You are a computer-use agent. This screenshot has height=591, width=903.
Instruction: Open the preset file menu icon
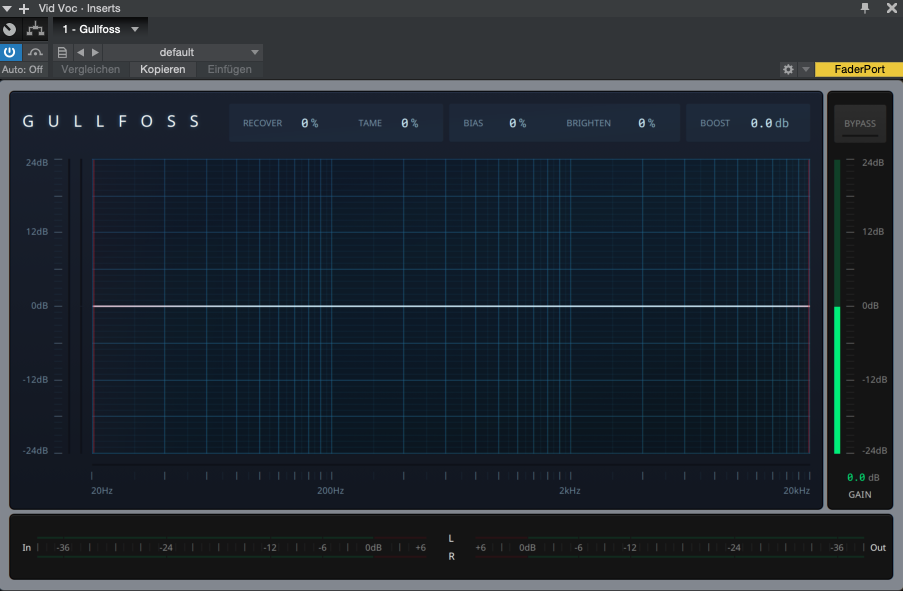62,52
